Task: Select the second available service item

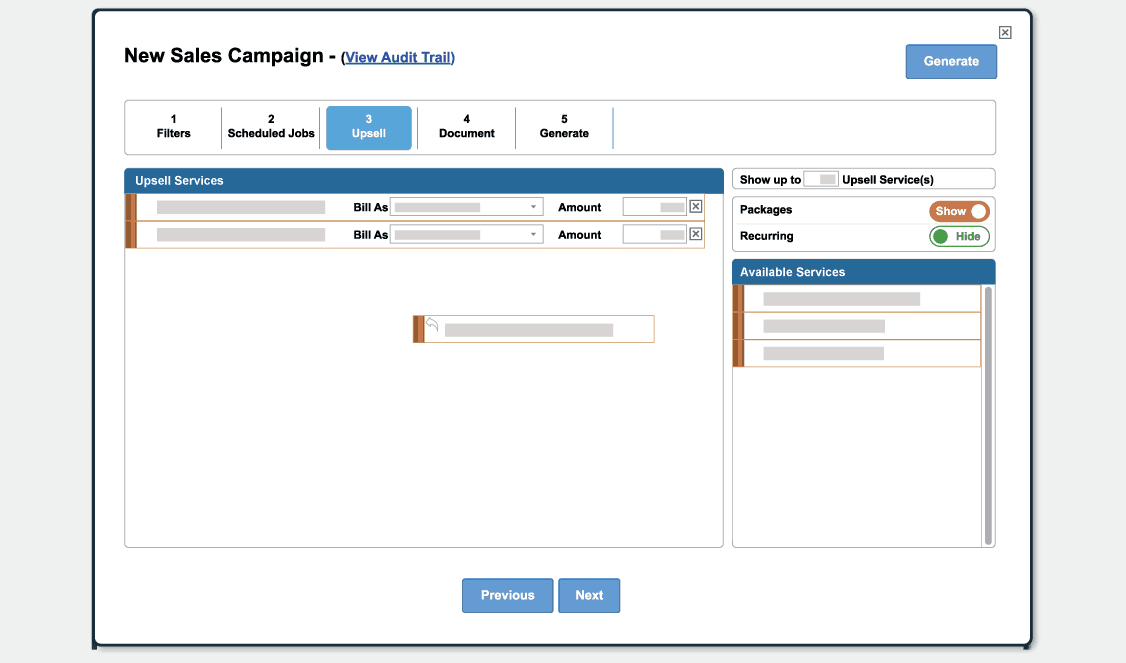Action: [857, 326]
